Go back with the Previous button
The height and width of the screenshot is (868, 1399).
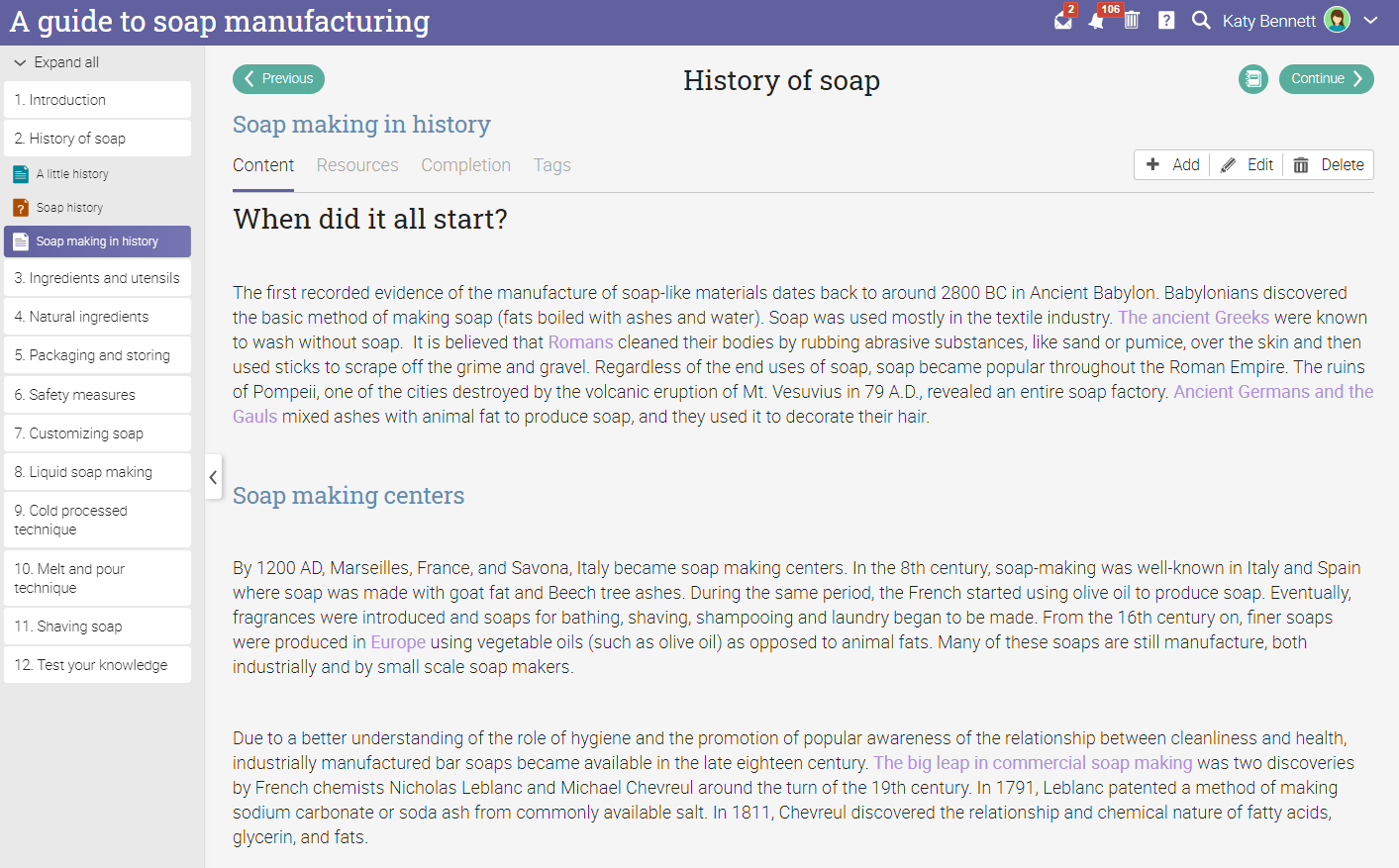coord(278,79)
